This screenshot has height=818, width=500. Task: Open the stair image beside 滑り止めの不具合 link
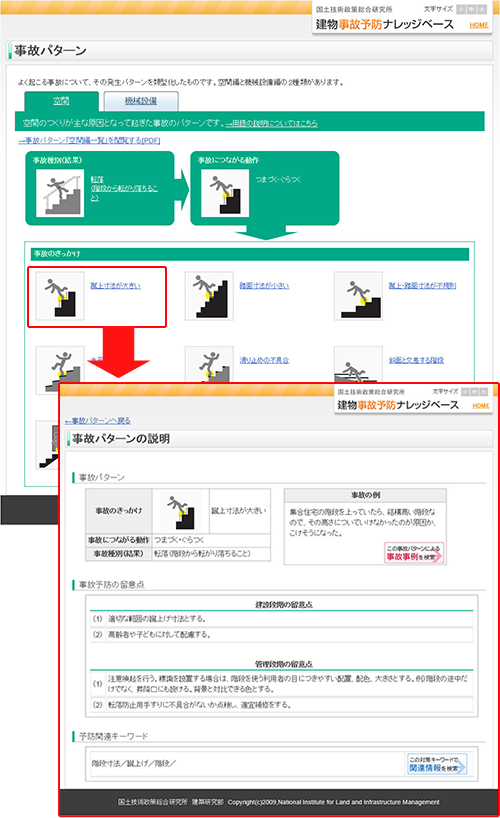tap(209, 365)
